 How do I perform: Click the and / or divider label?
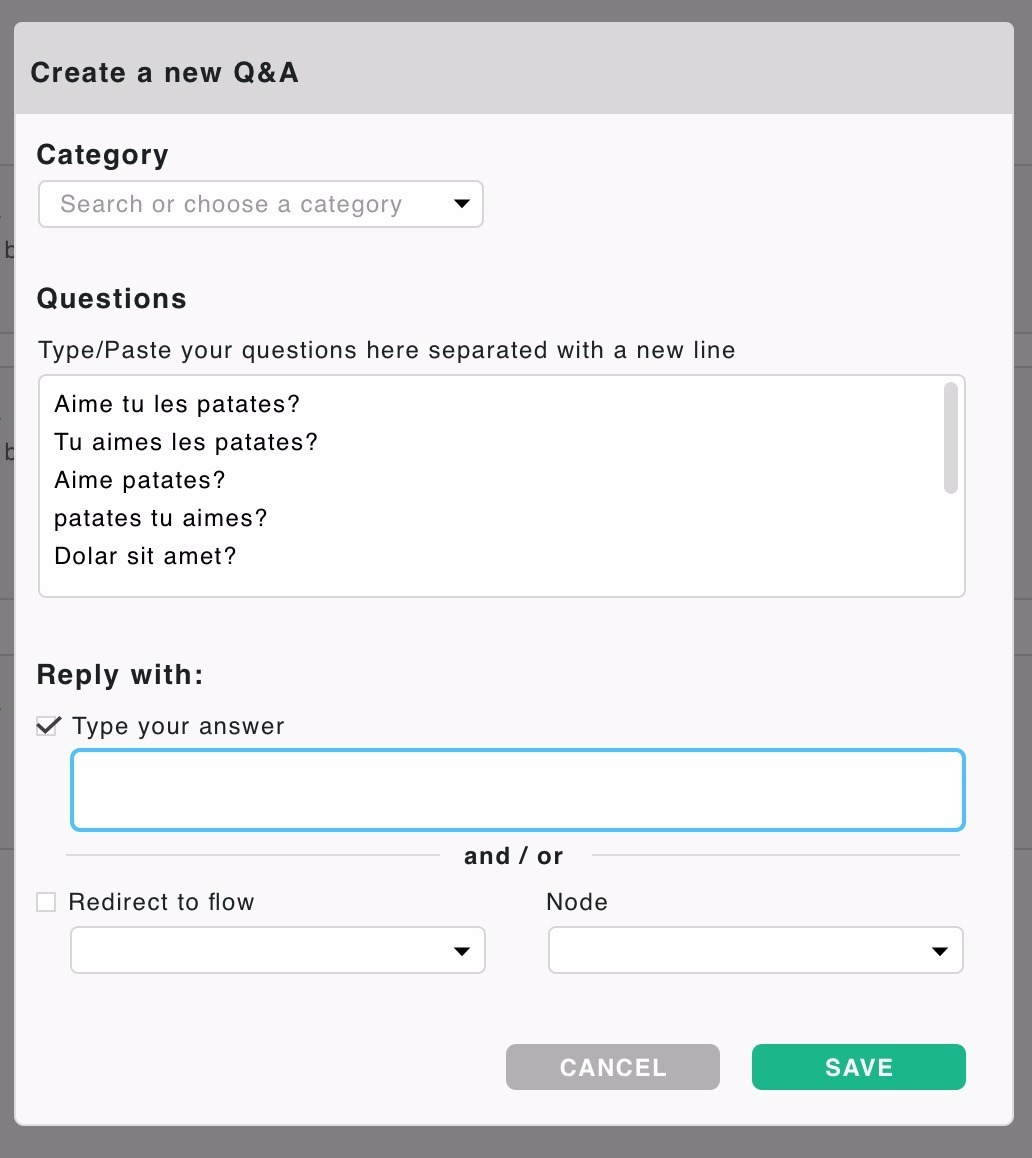513,856
